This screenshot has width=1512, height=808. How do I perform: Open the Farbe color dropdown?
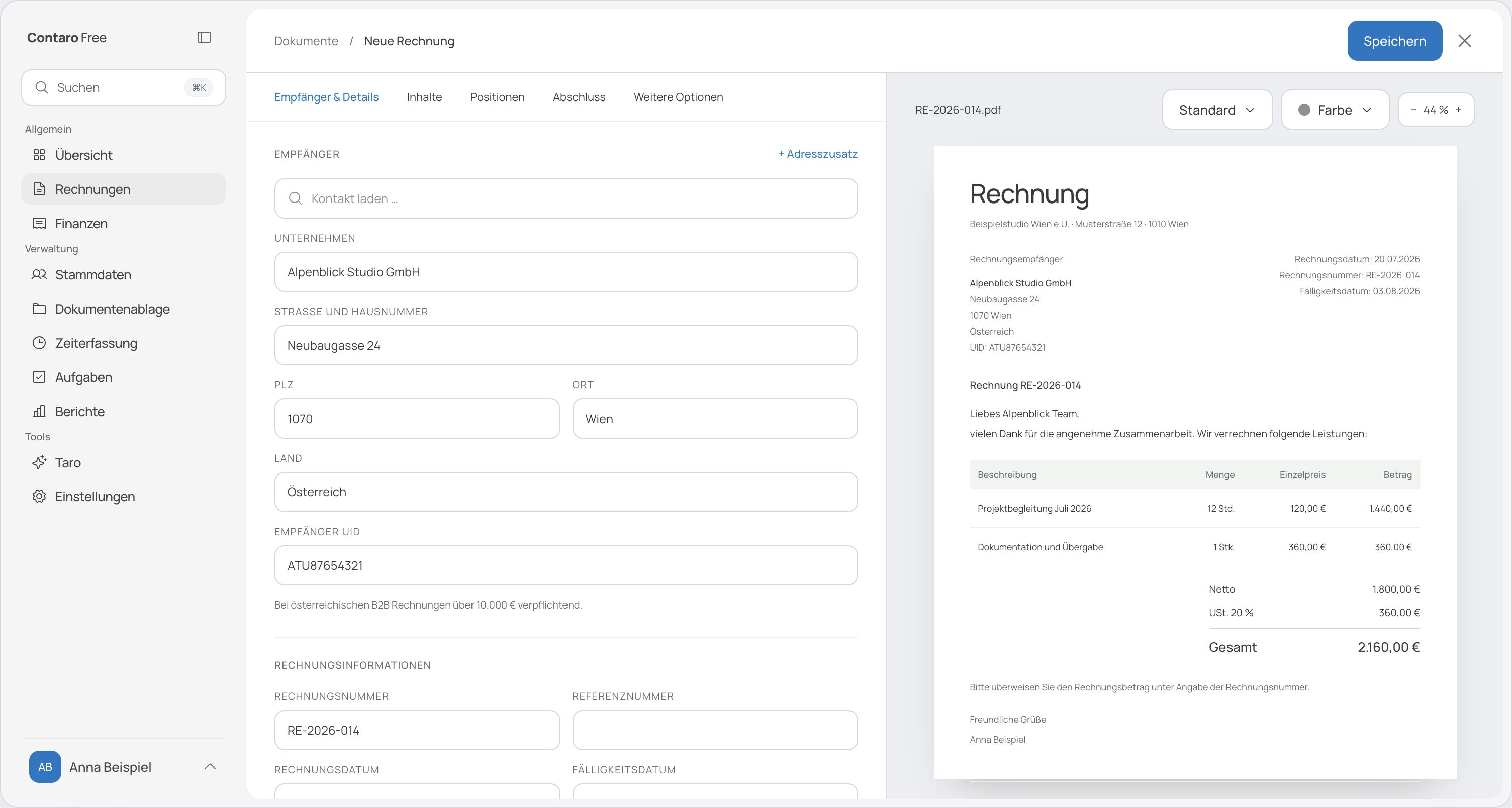(1335, 110)
